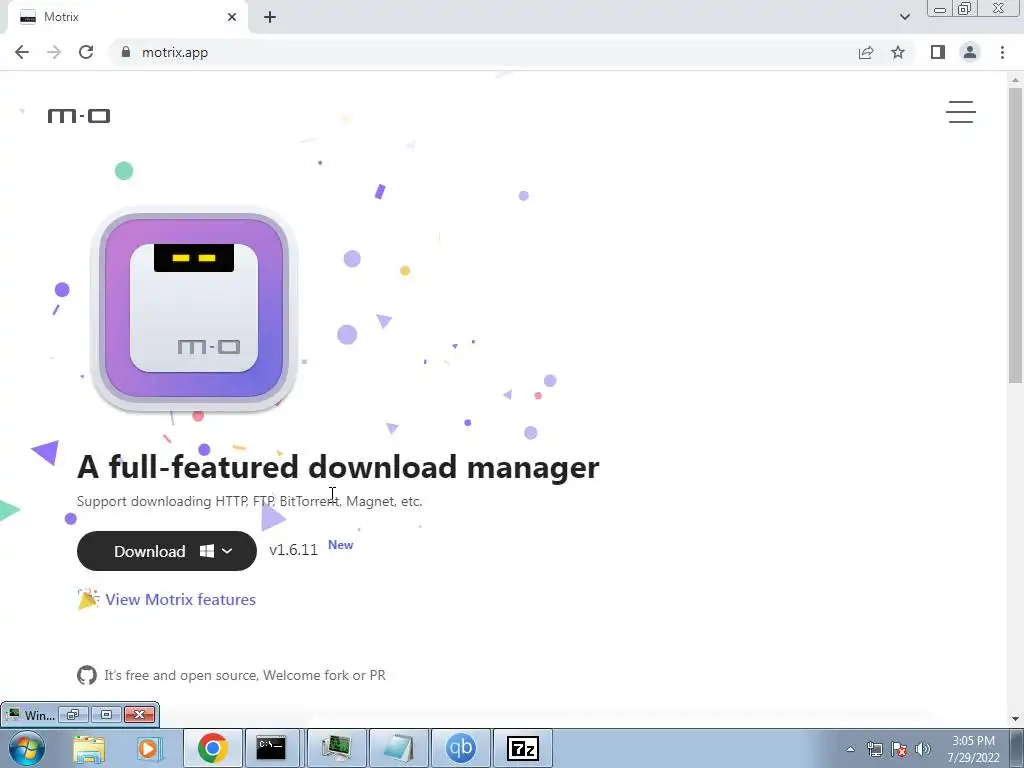Open the tab search chevron
1024x768 pixels.
point(904,17)
